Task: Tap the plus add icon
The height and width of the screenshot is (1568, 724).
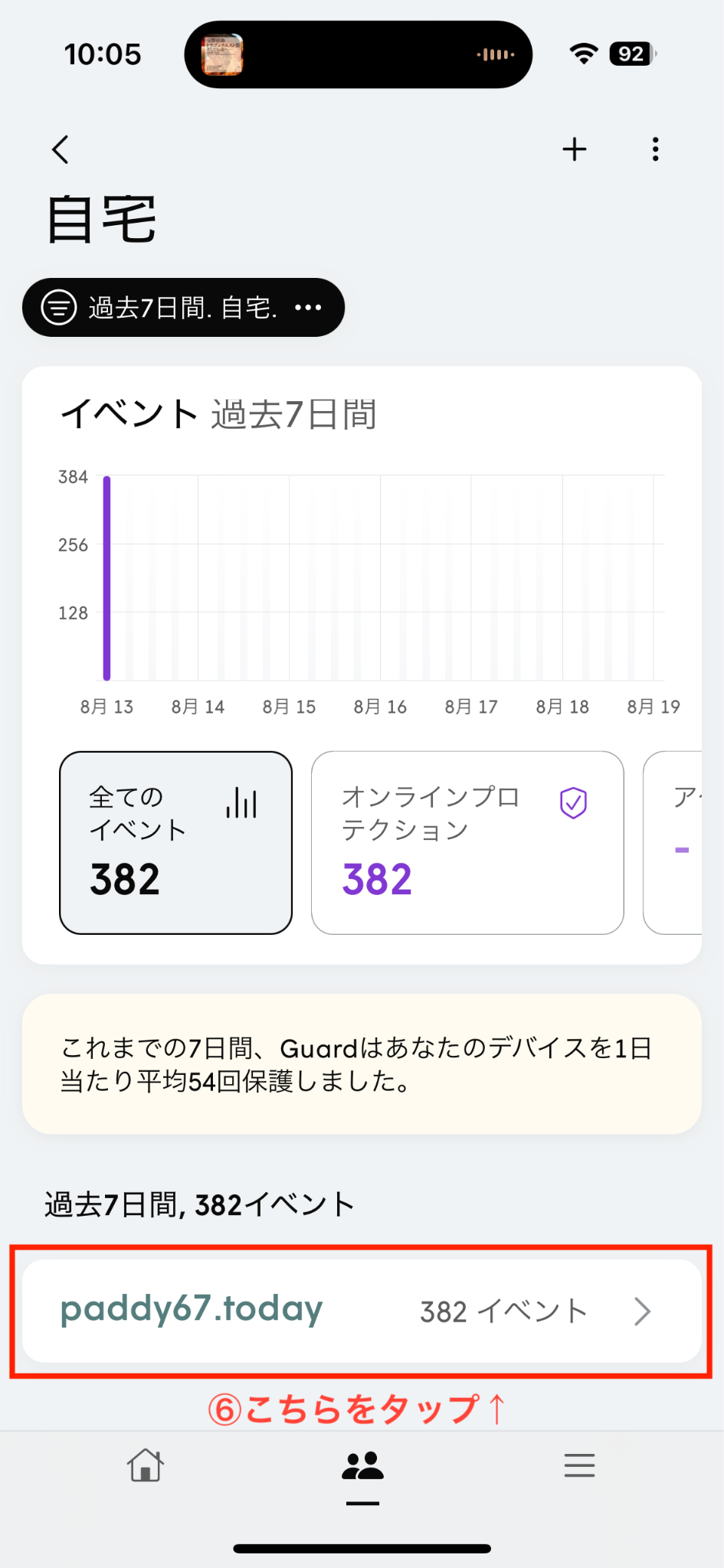Action: pos(575,149)
